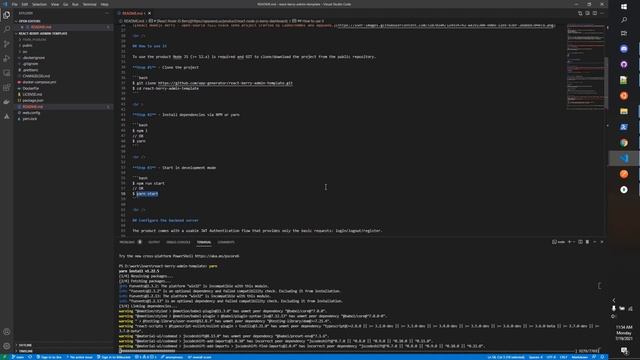Viewport: 640px width, 360px height.
Task: Close README.md in Open Editors list
Action: pyautogui.click(x=22, y=27)
